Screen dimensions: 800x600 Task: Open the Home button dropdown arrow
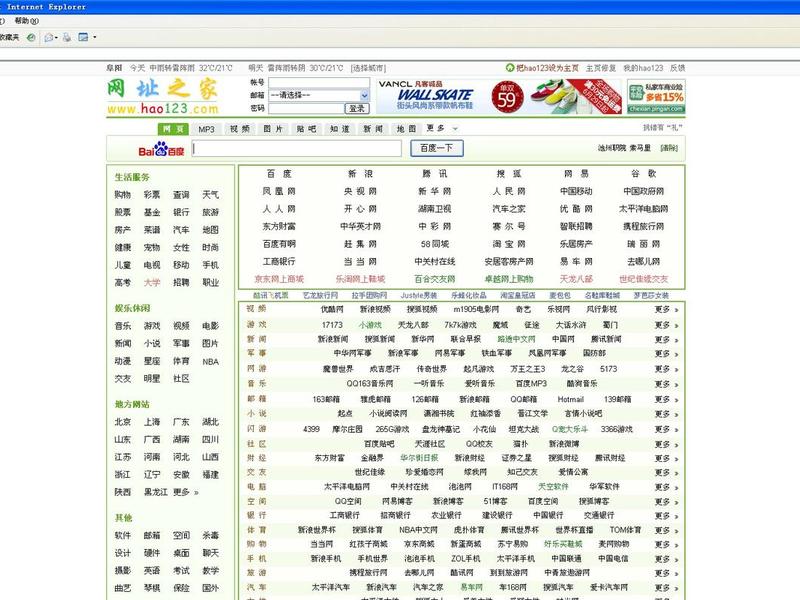point(56,37)
